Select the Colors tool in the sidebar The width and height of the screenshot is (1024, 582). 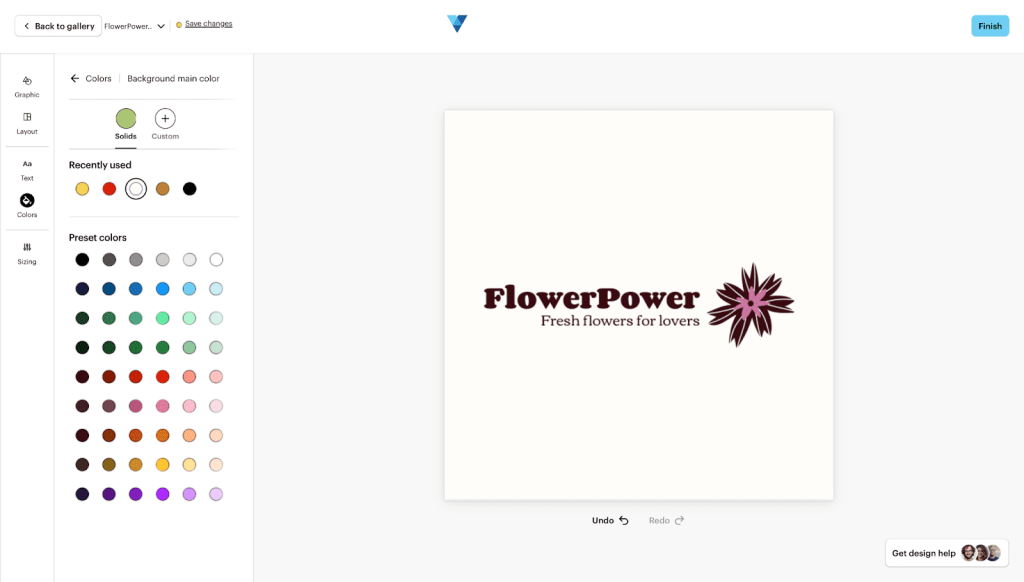click(27, 207)
